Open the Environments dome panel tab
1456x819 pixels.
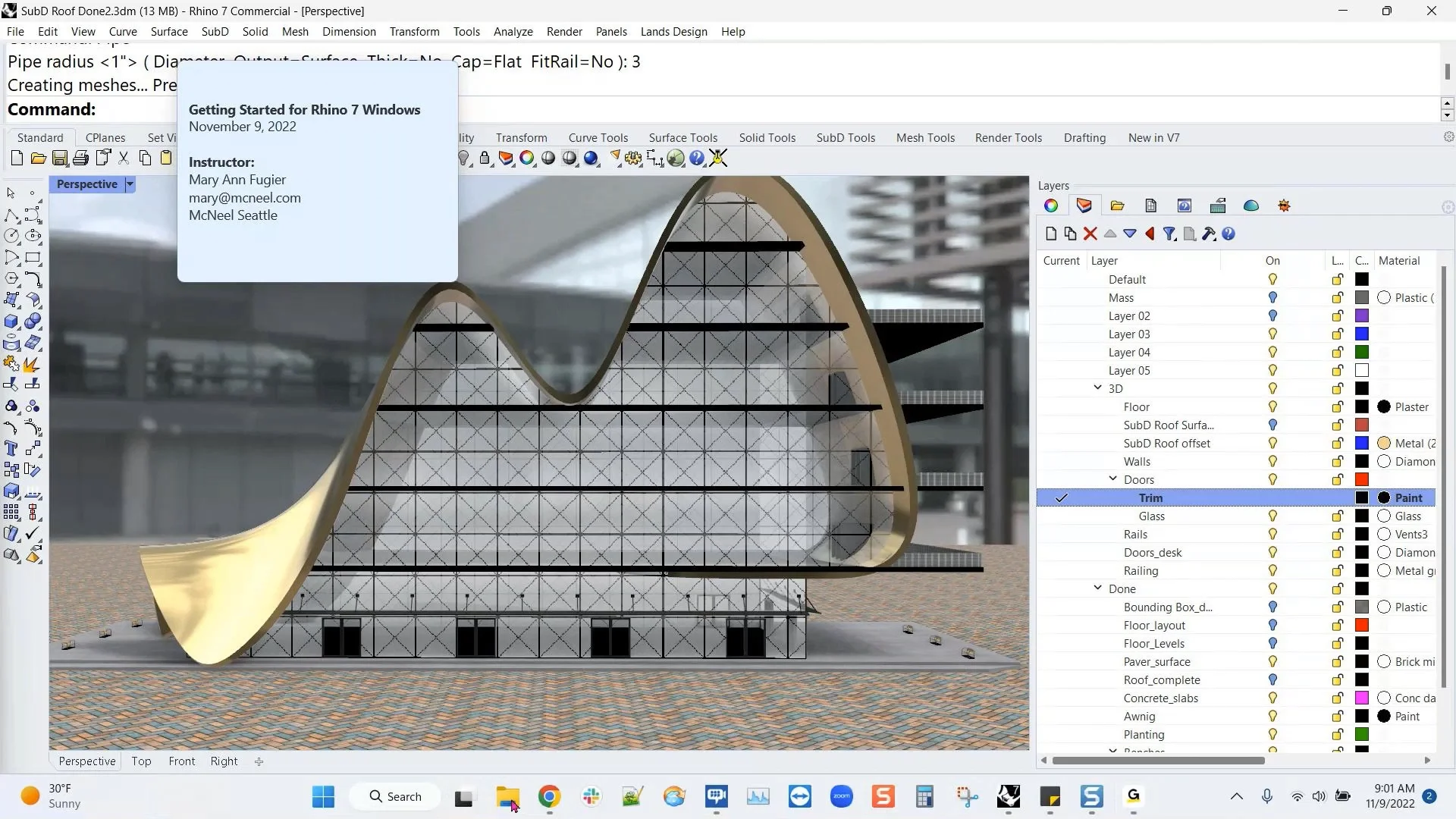1250,206
